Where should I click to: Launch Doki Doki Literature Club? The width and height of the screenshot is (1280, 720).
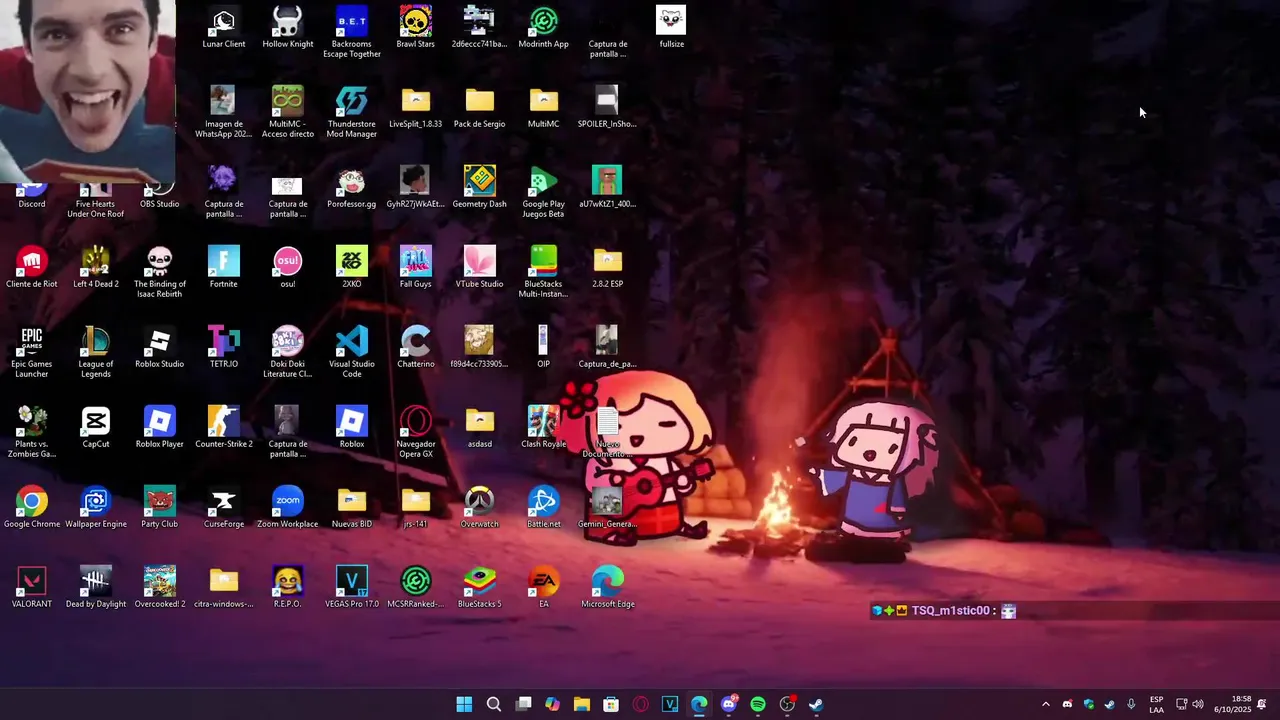point(288,352)
